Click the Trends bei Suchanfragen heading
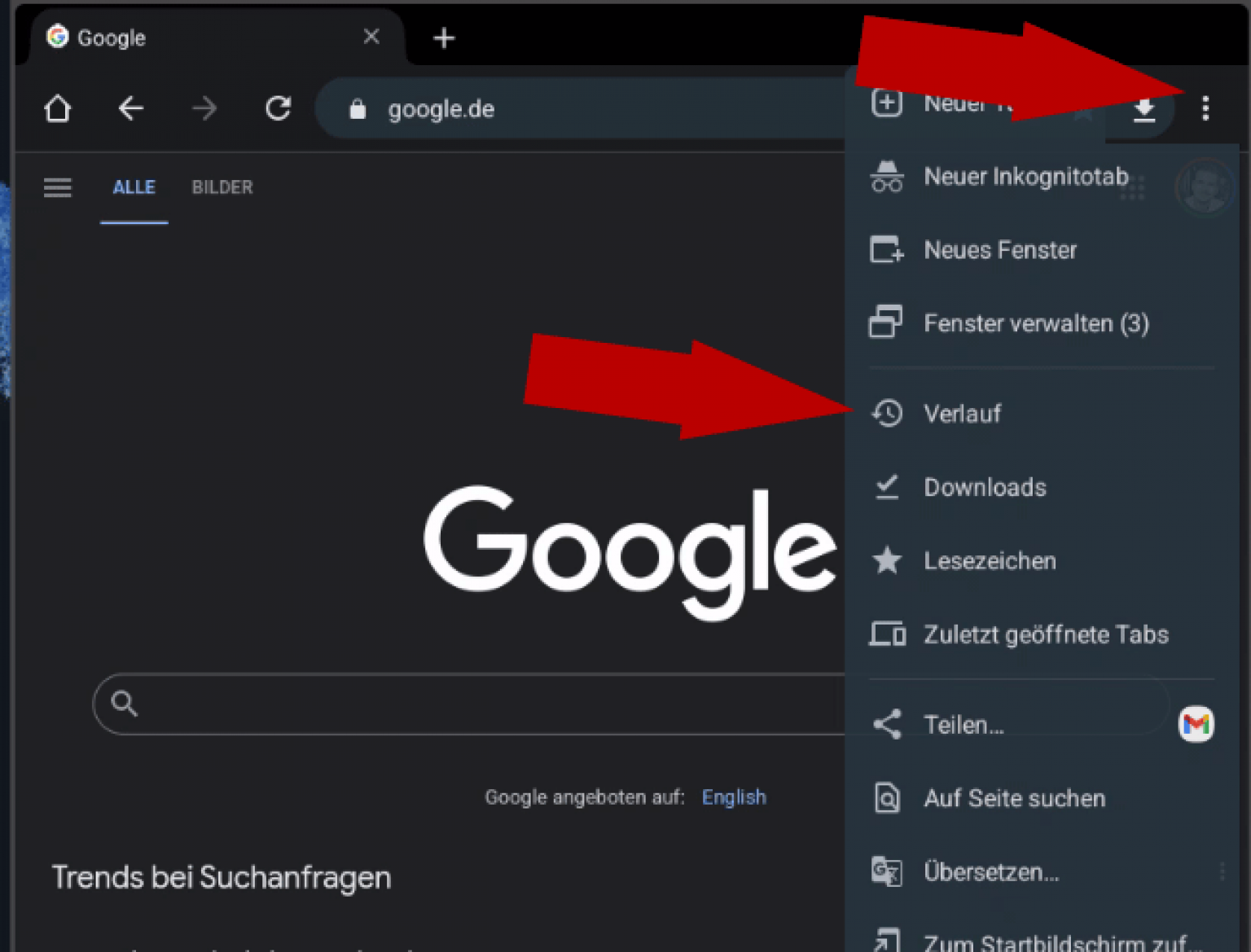Image resolution: width=1251 pixels, height=952 pixels. coord(222,877)
